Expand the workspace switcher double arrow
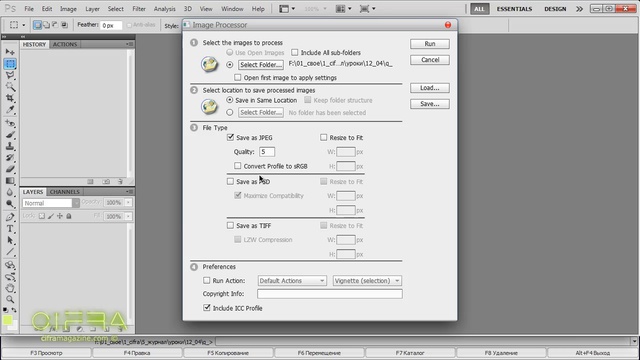The width and height of the screenshot is (640, 360). click(579, 9)
